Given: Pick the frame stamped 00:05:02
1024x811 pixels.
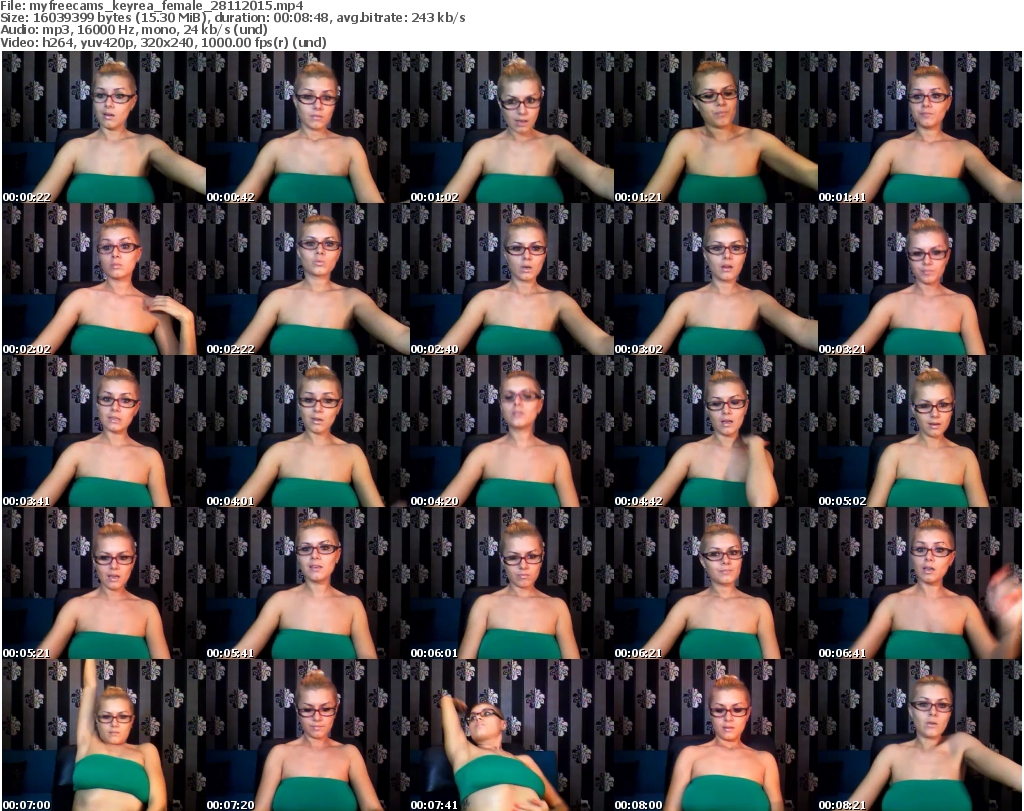Looking at the screenshot, I should [919, 431].
